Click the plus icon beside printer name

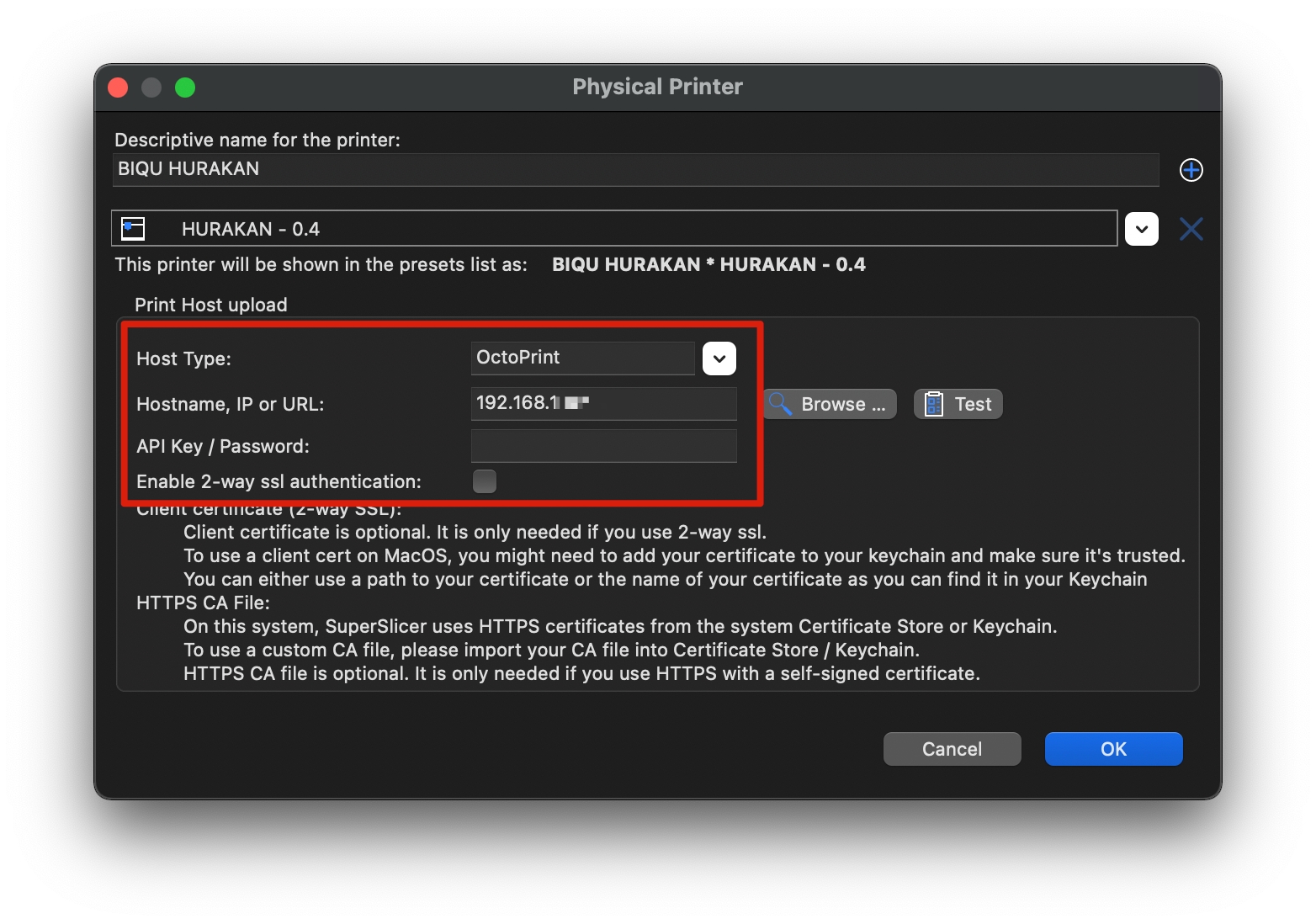[x=1191, y=170]
